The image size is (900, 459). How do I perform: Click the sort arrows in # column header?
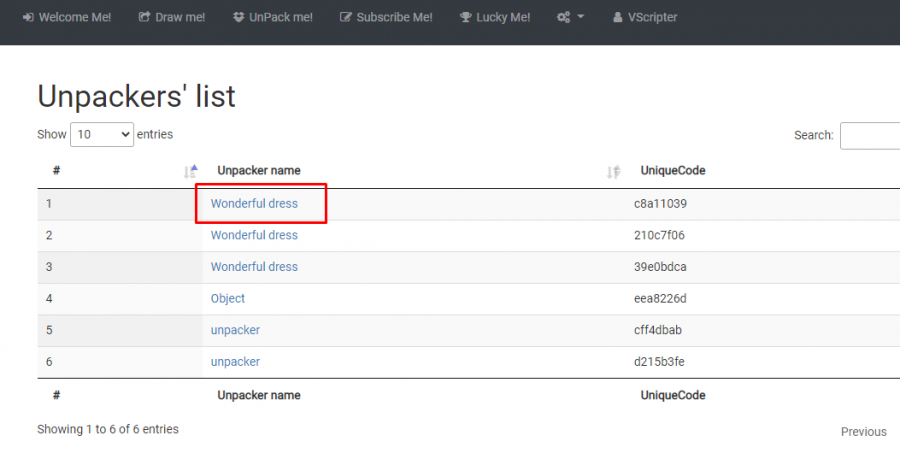[191, 171]
